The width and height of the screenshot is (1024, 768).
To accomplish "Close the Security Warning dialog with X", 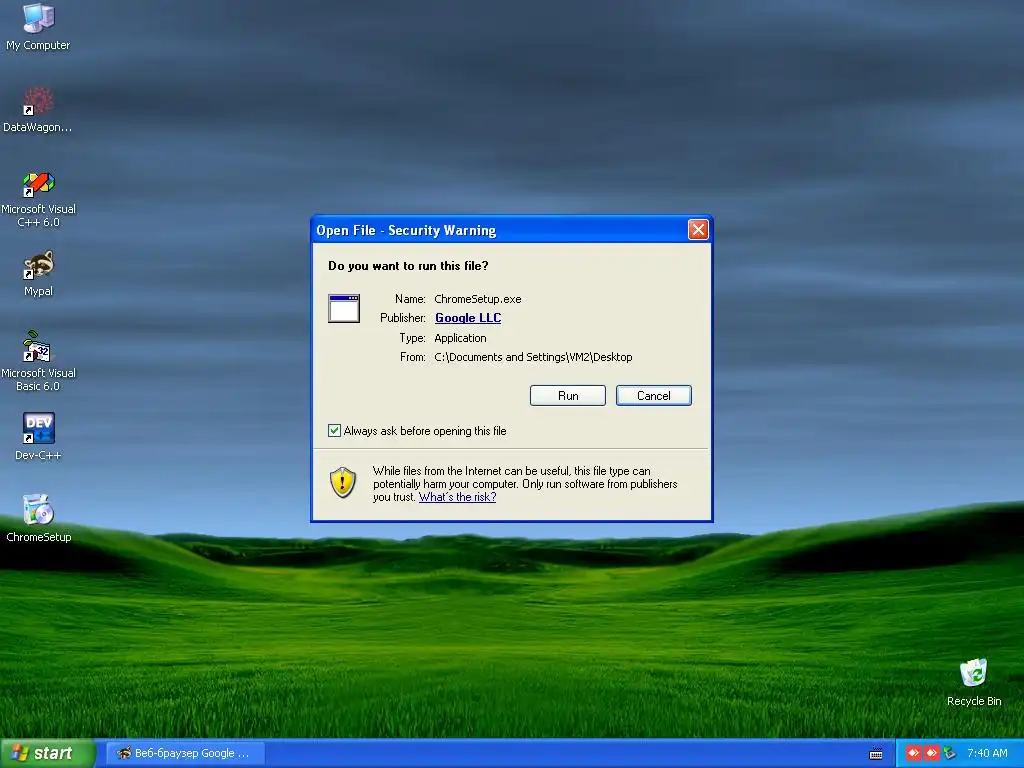I will [698, 230].
